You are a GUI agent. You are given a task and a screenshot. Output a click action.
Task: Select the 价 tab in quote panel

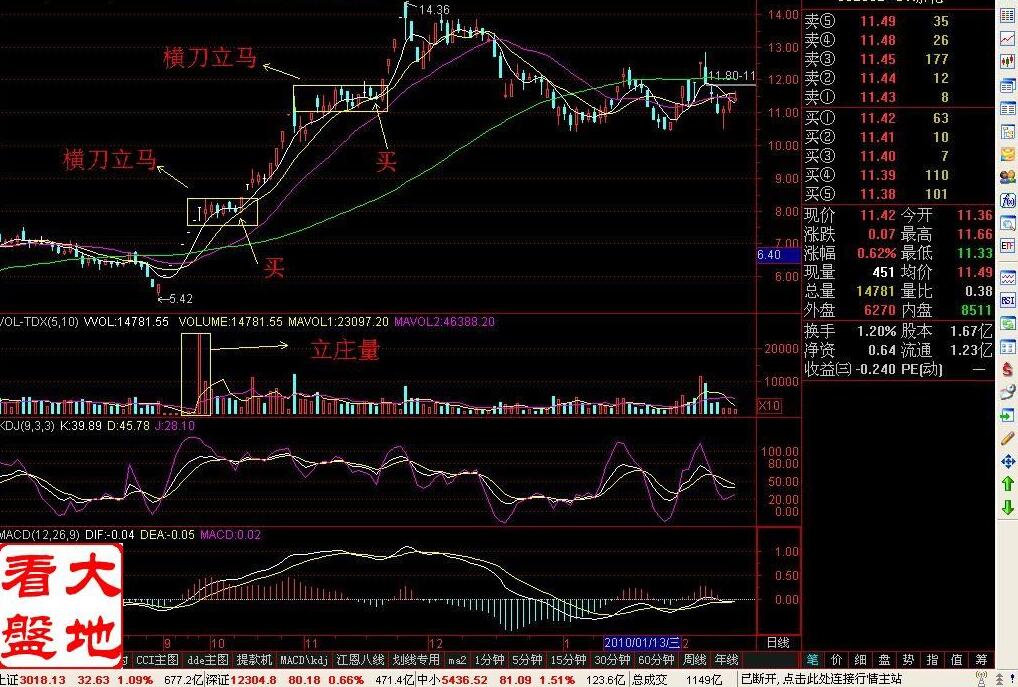pyautogui.click(x=836, y=660)
